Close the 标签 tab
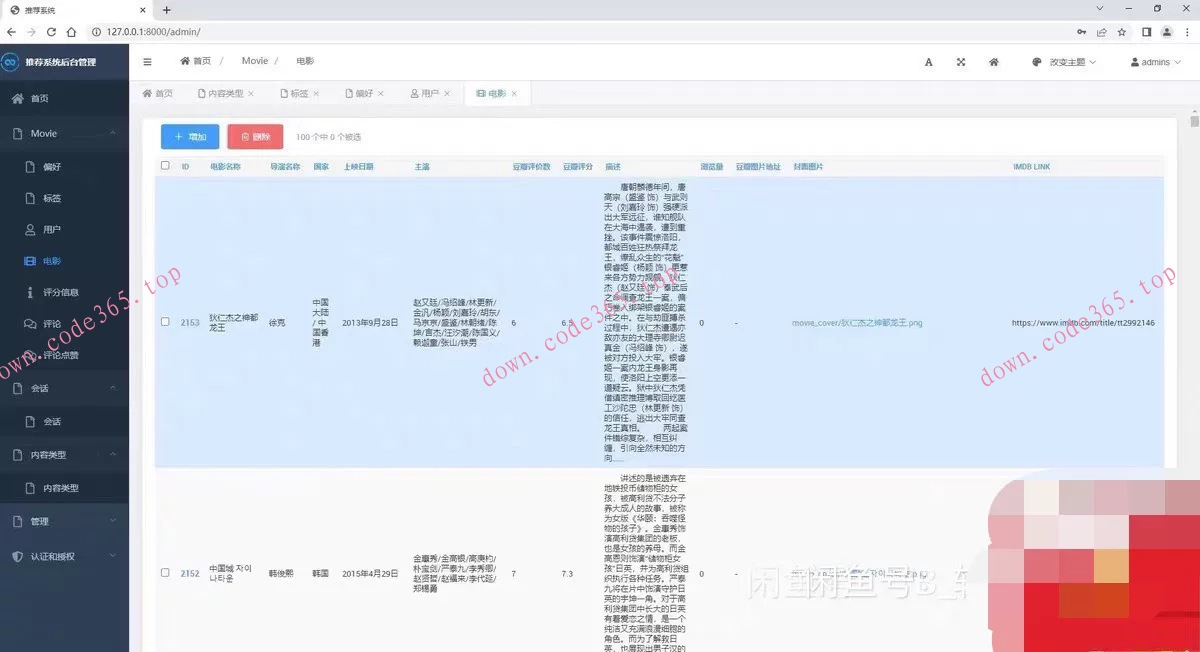 (x=316, y=93)
